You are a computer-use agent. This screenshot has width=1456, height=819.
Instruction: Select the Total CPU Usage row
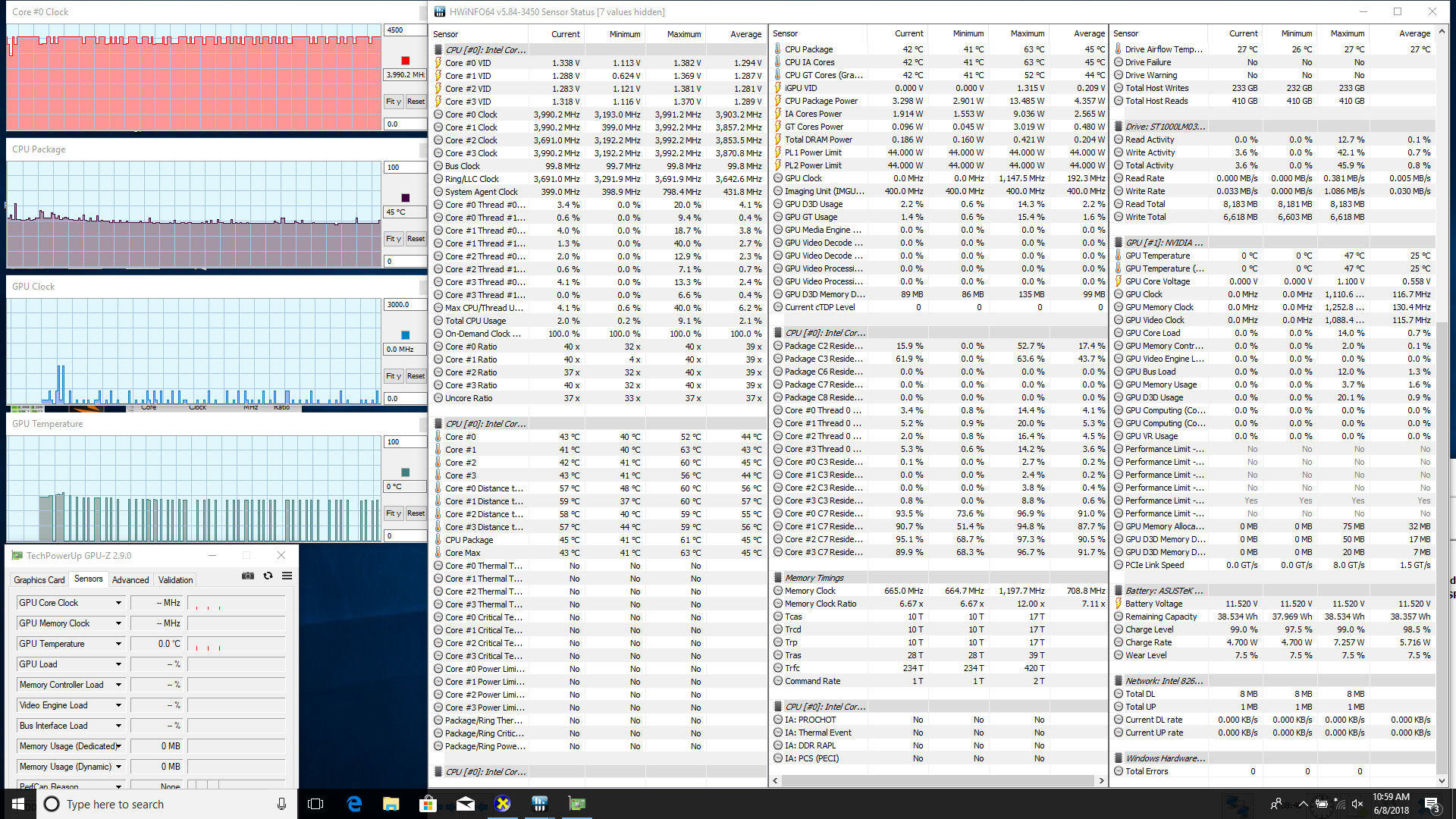click(x=599, y=321)
